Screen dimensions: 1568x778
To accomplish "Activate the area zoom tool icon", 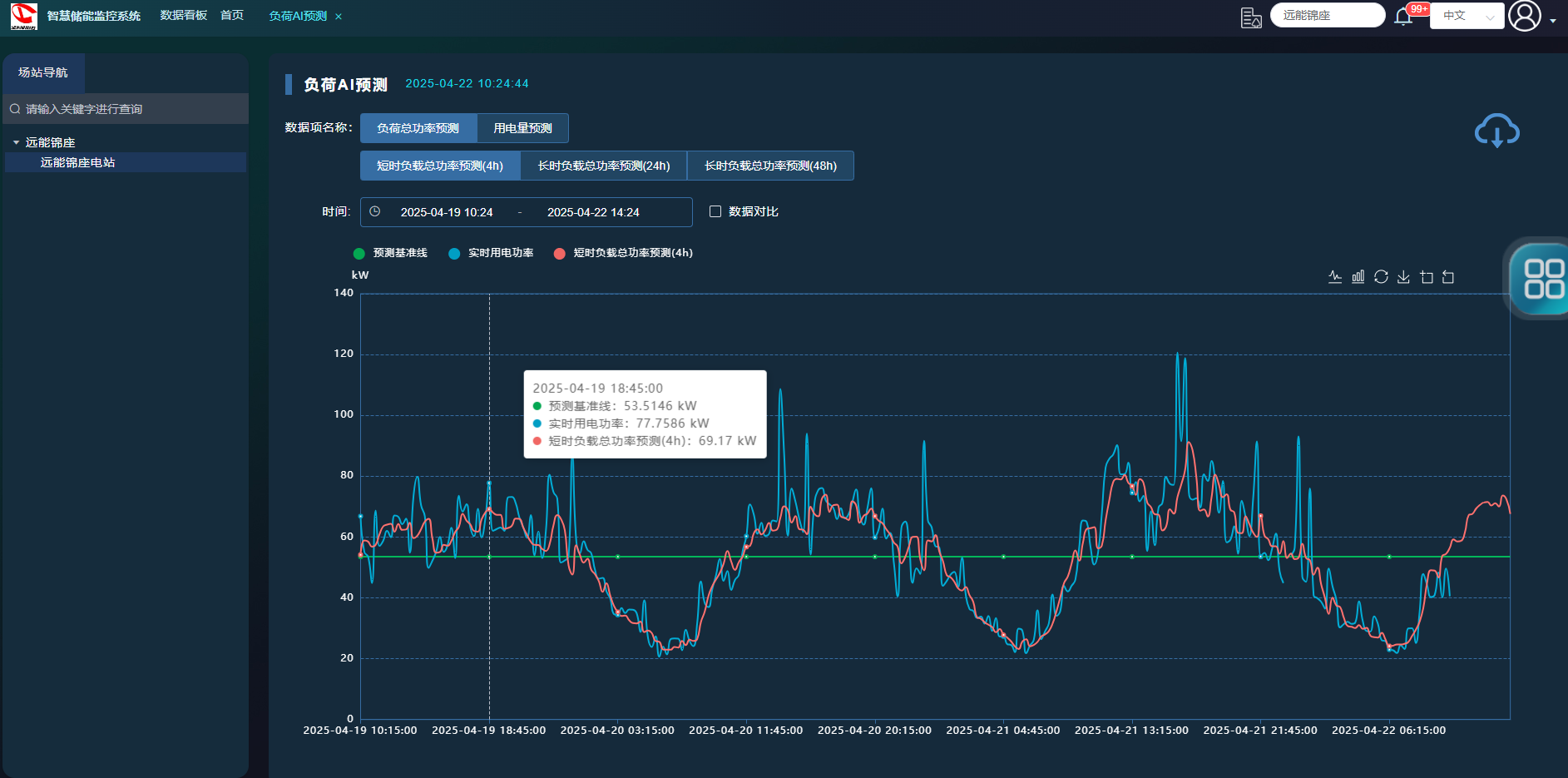I will coord(1427,277).
